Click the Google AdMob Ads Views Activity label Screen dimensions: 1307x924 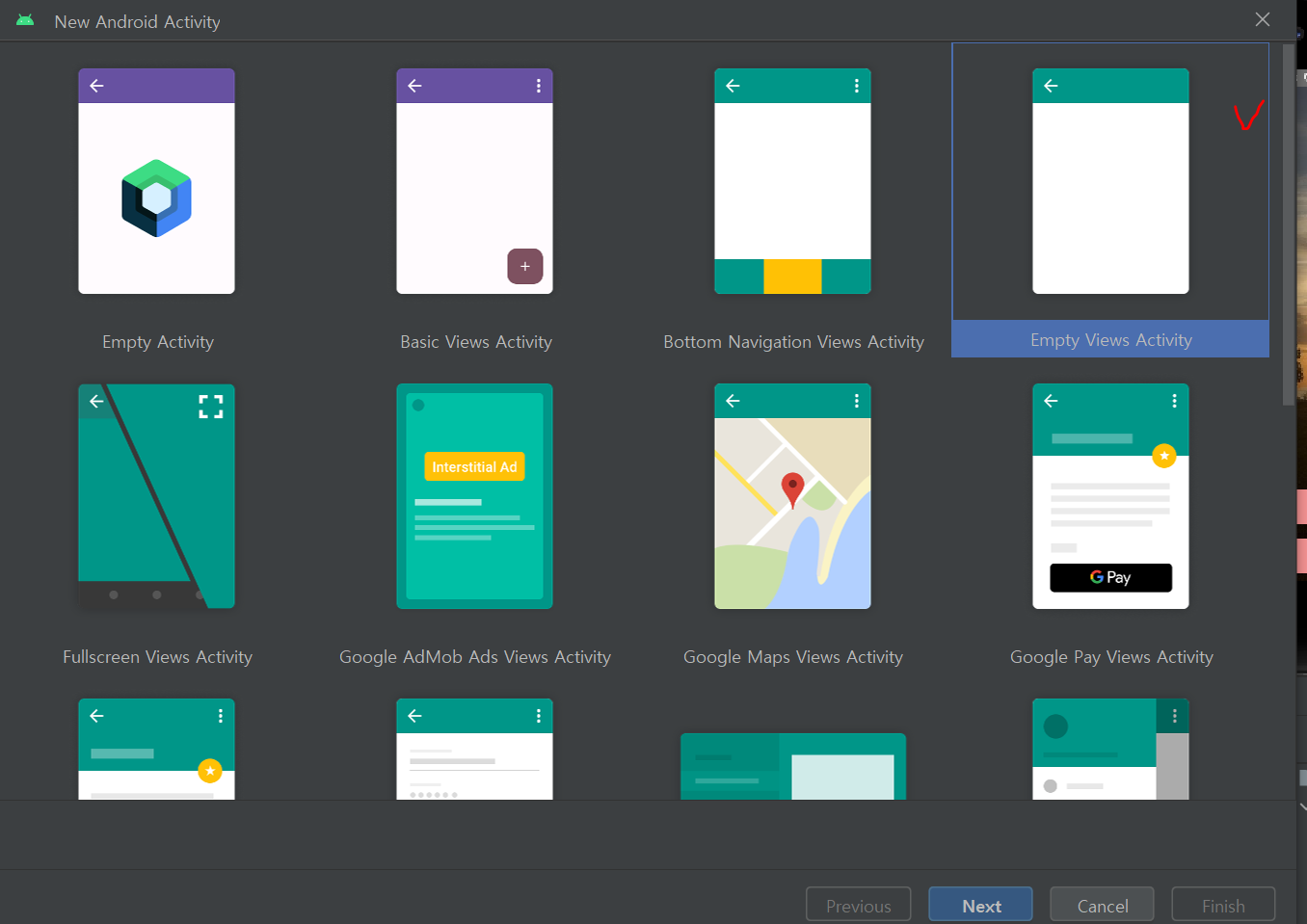pos(475,657)
